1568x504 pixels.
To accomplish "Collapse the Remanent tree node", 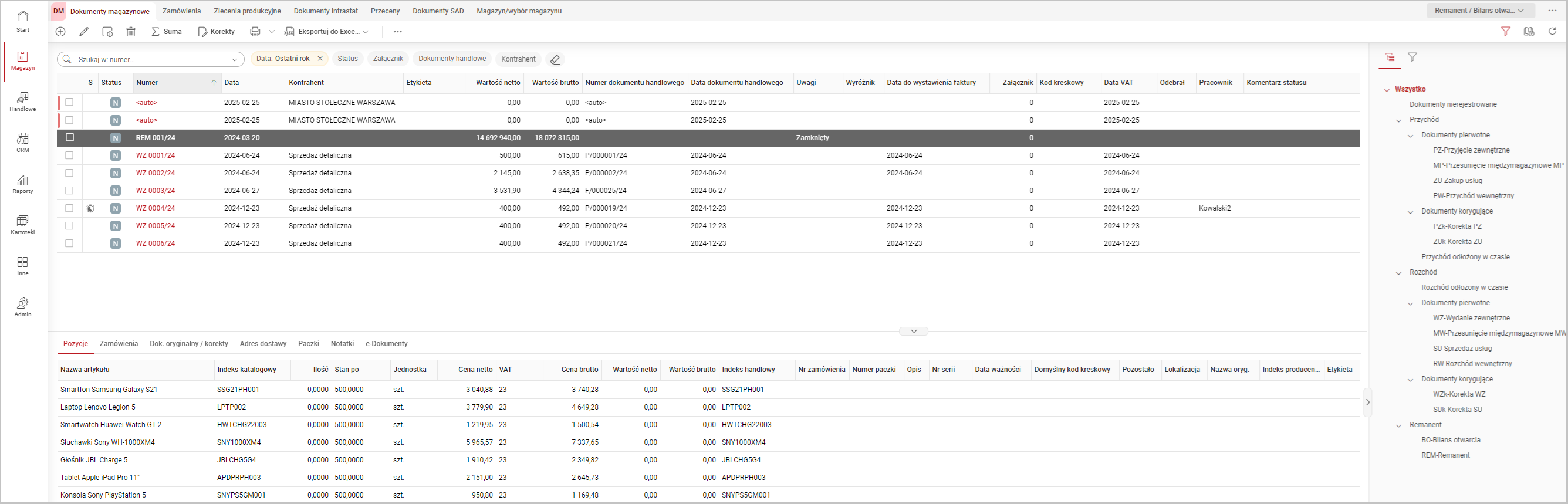I will click(1399, 425).
